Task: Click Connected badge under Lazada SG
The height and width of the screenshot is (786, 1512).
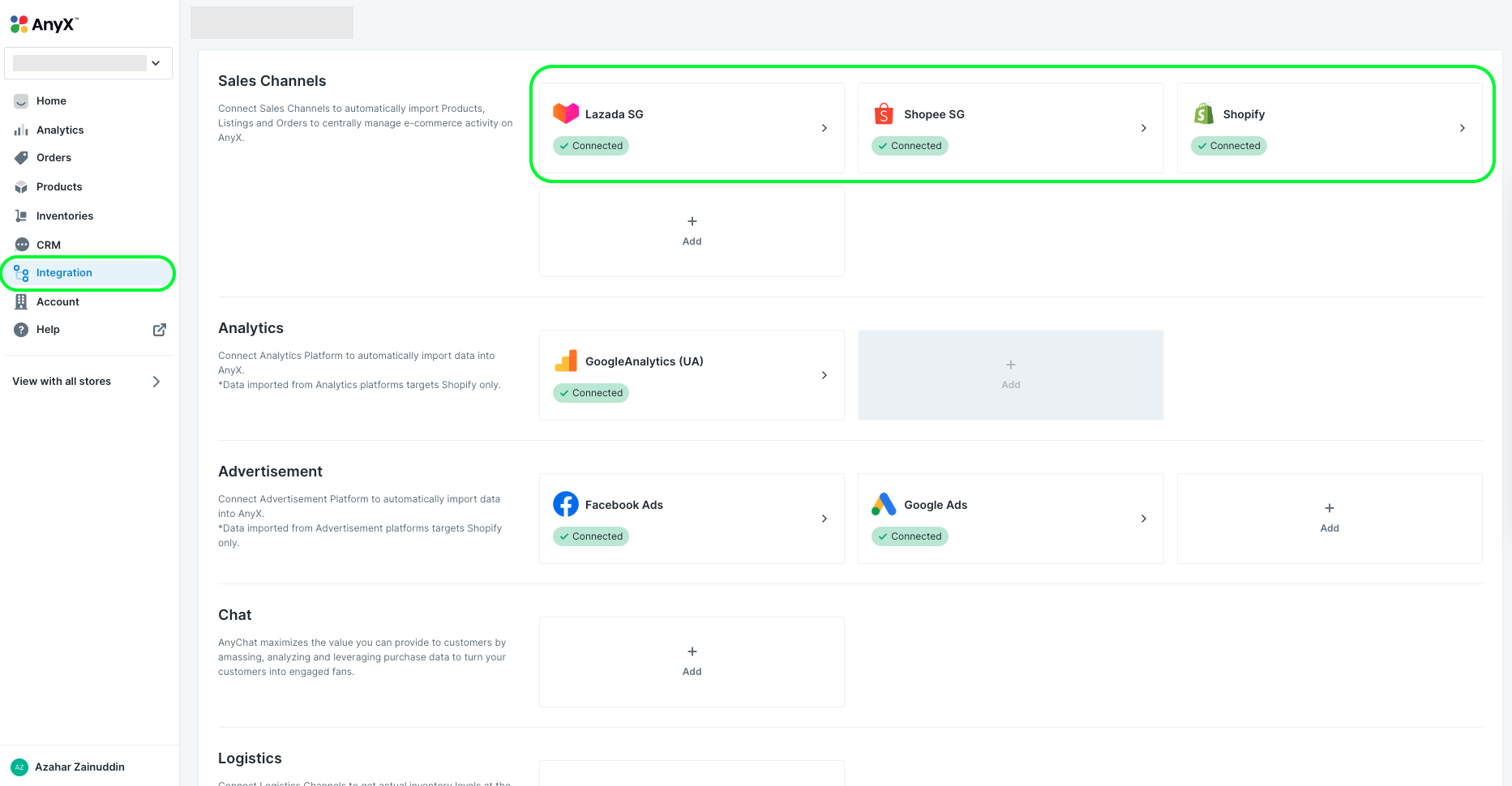Action: (591, 146)
